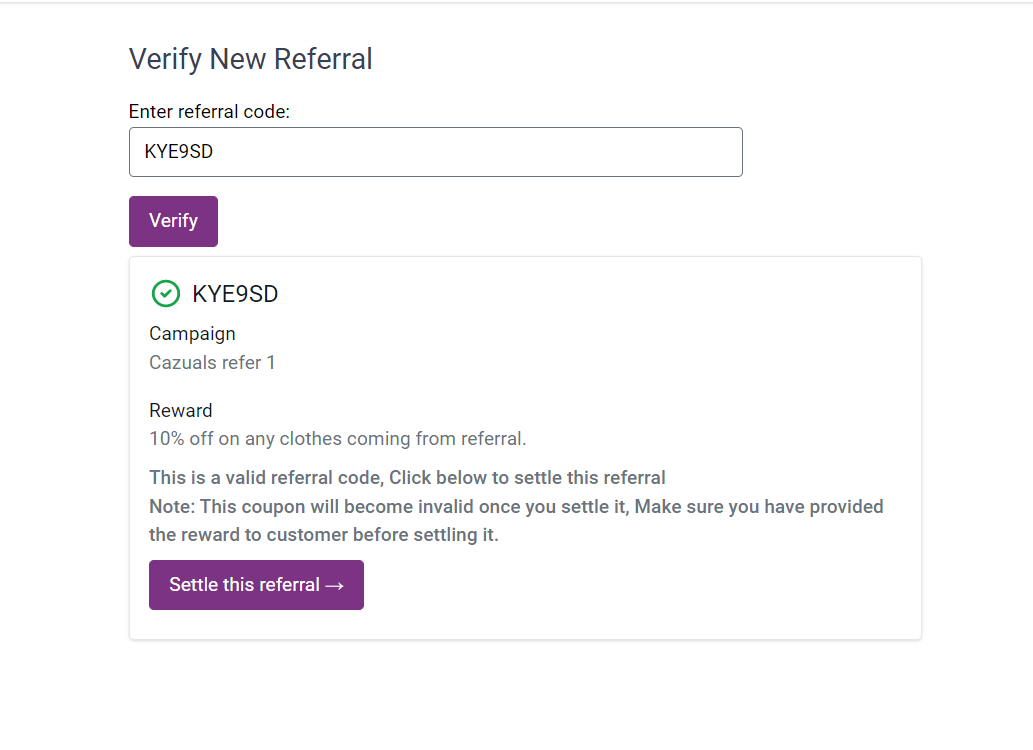Screen dimensions: 1033x750
Task: Click the "Cazuals refer 1" campaign name
Action: pos(212,362)
